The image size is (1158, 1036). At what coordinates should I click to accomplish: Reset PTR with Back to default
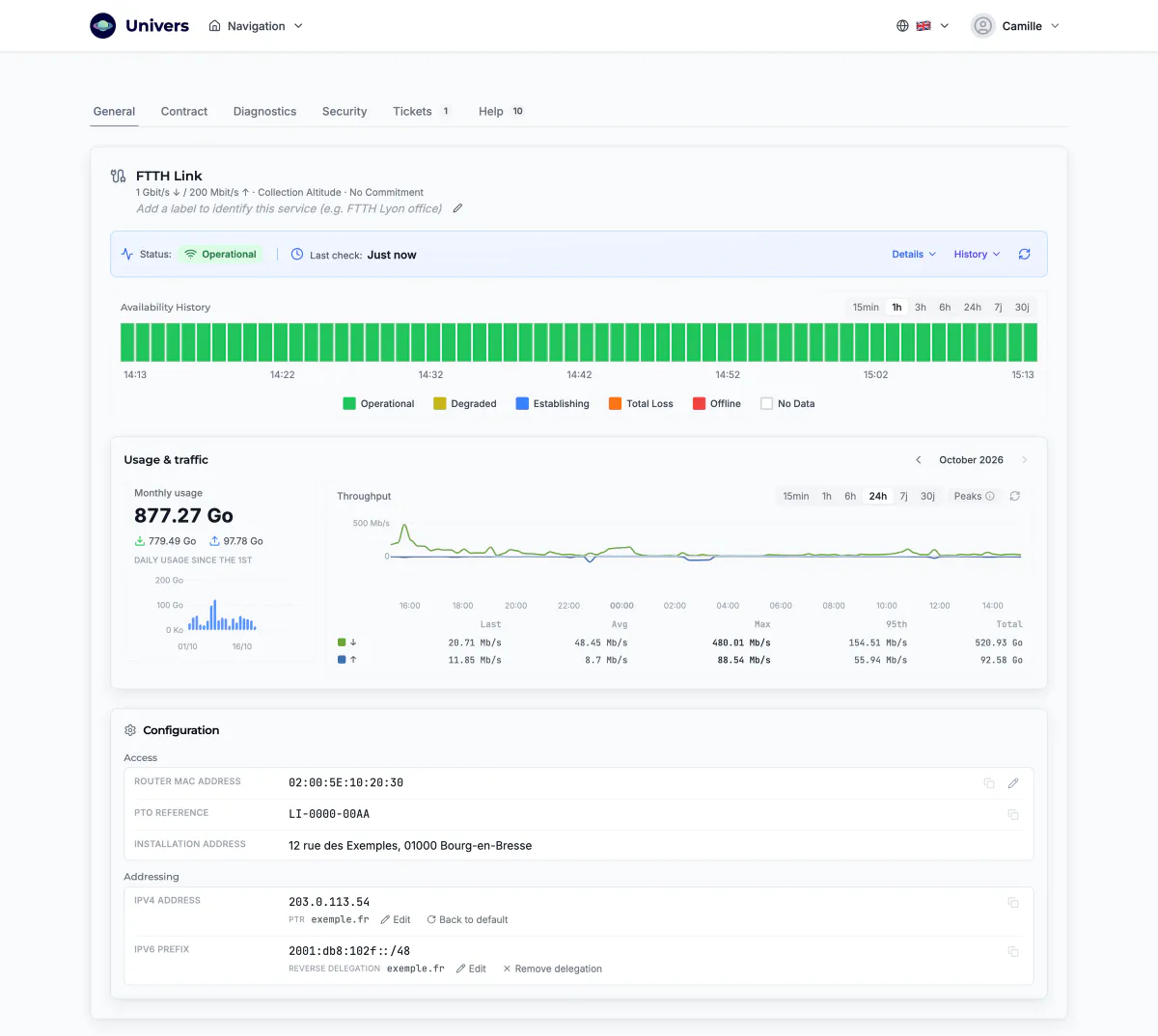click(x=467, y=920)
